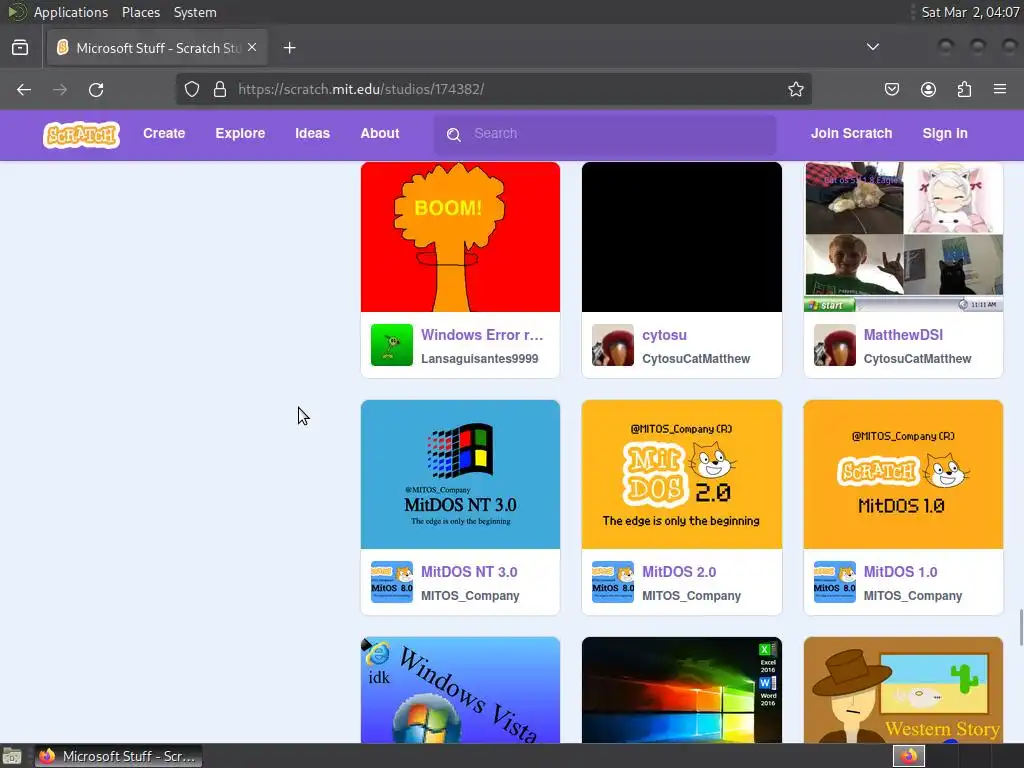Open the Applications menu
1024x768 pixels.
71,12
